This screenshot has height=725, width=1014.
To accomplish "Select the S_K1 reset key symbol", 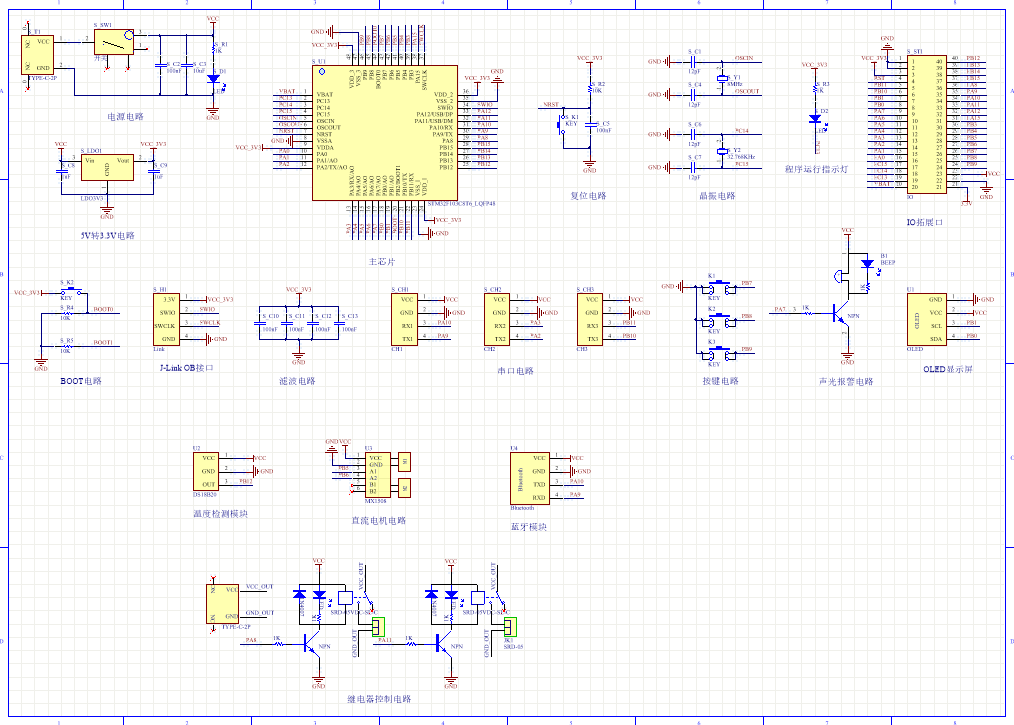I will (x=561, y=124).
